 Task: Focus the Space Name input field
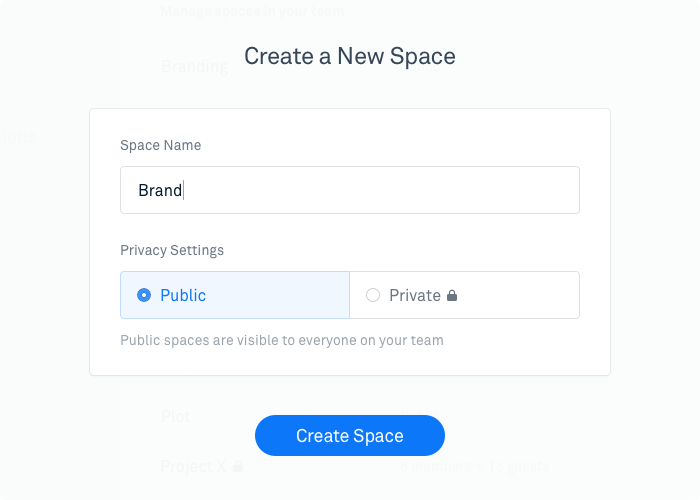click(350, 190)
